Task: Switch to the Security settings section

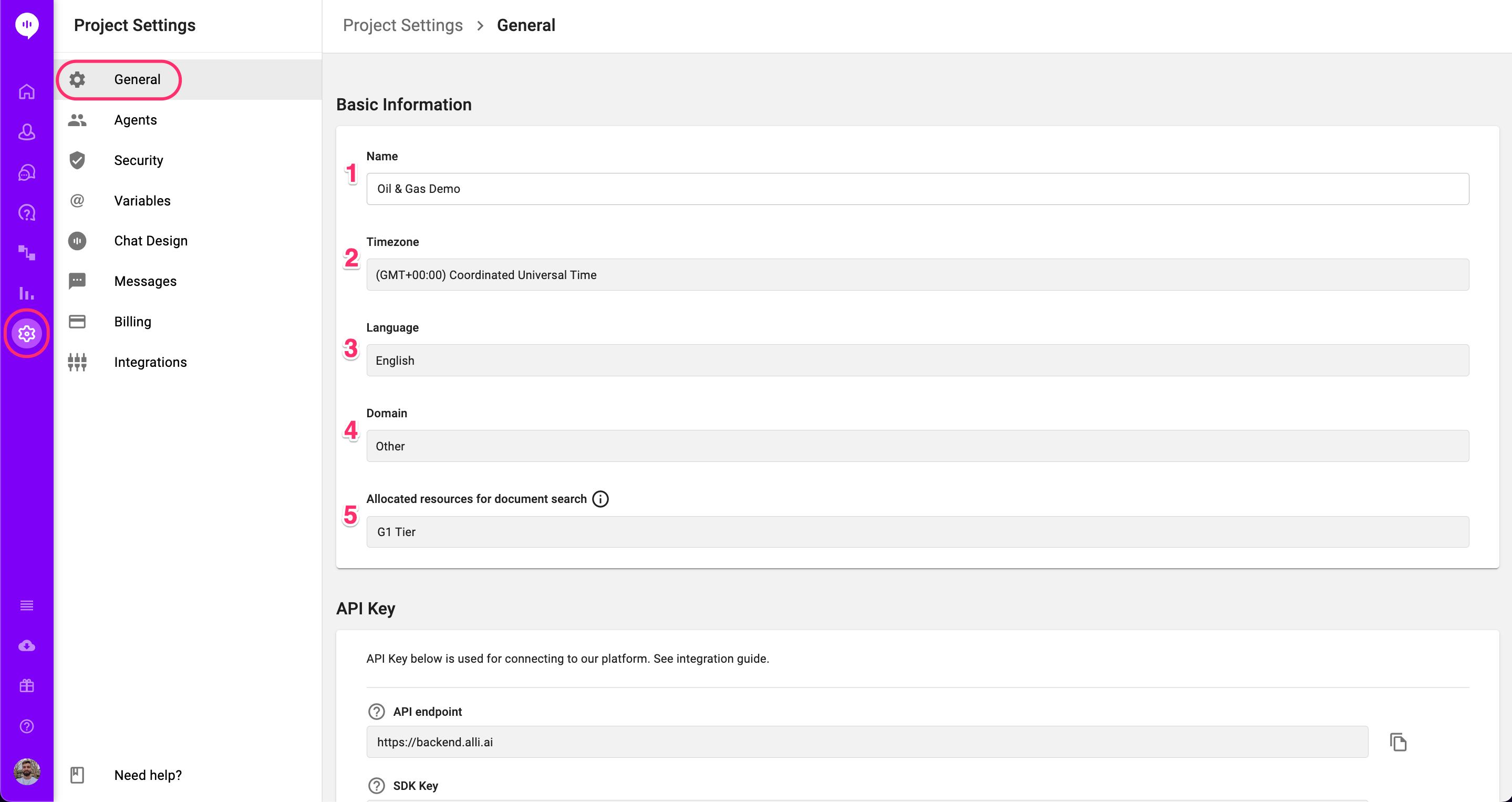Action: [x=139, y=160]
